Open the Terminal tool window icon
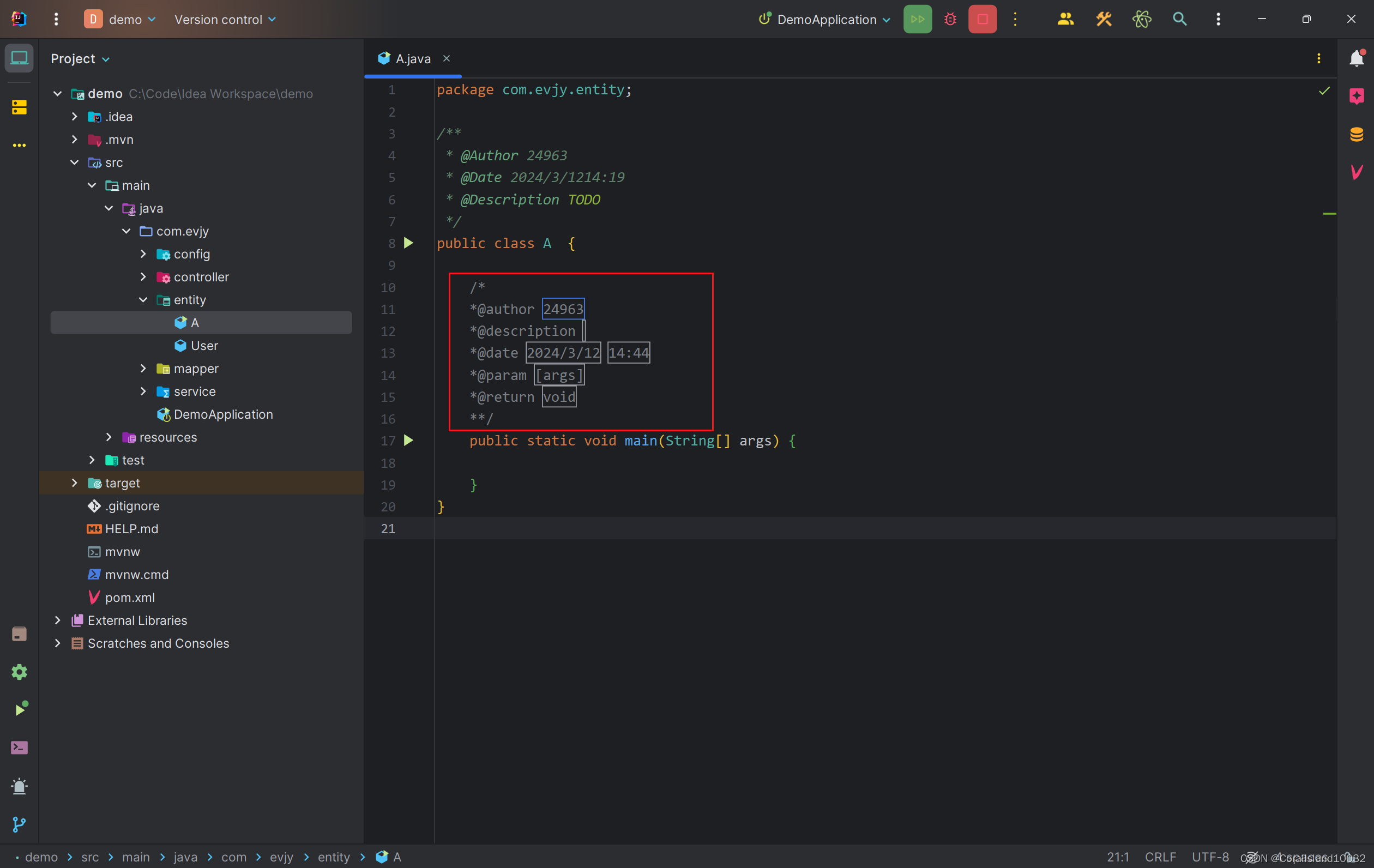The height and width of the screenshot is (868, 1374). pyautogui.click(x=20, y=748)
